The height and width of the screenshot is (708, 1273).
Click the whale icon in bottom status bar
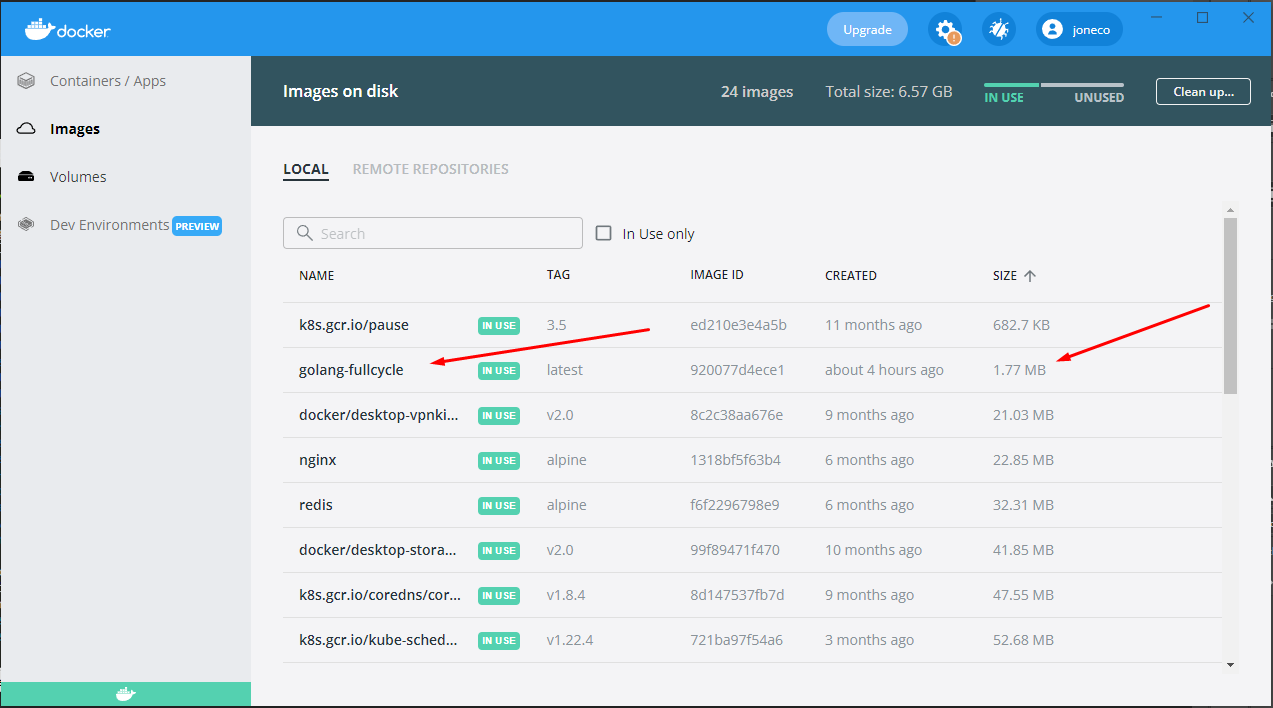coord(125,694)
